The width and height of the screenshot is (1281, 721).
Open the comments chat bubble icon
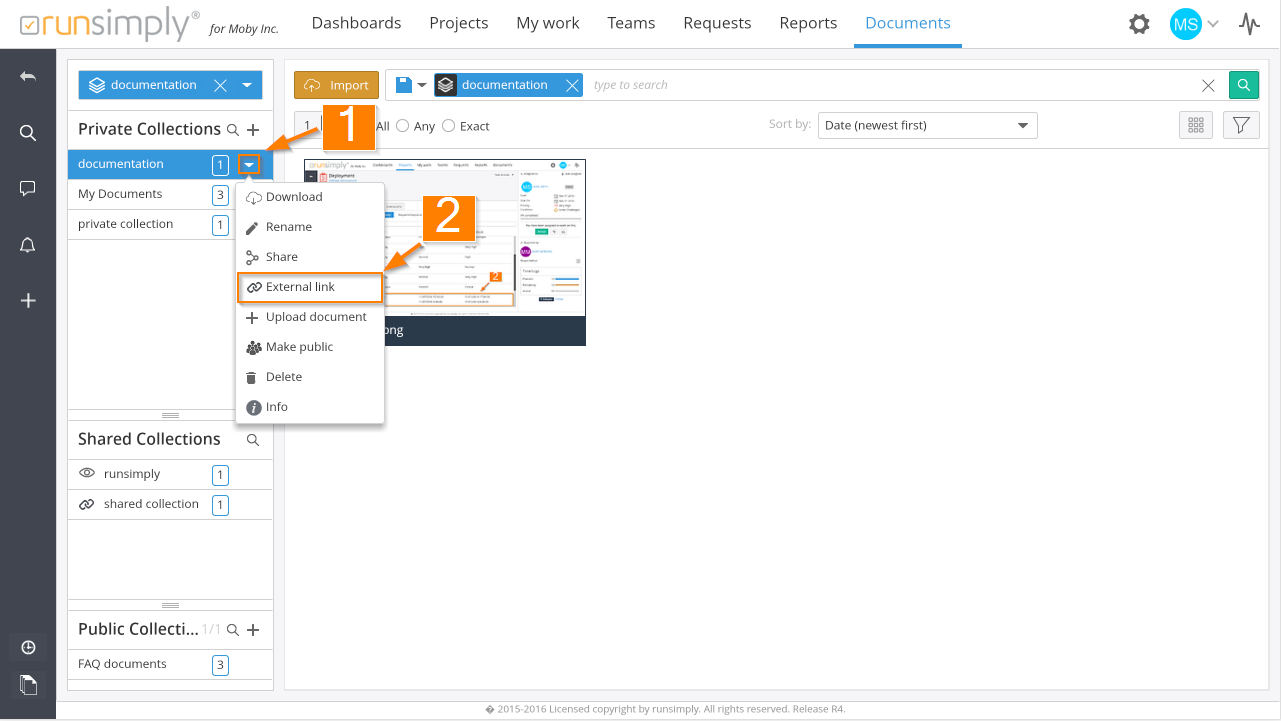click(x=28, y=188)
